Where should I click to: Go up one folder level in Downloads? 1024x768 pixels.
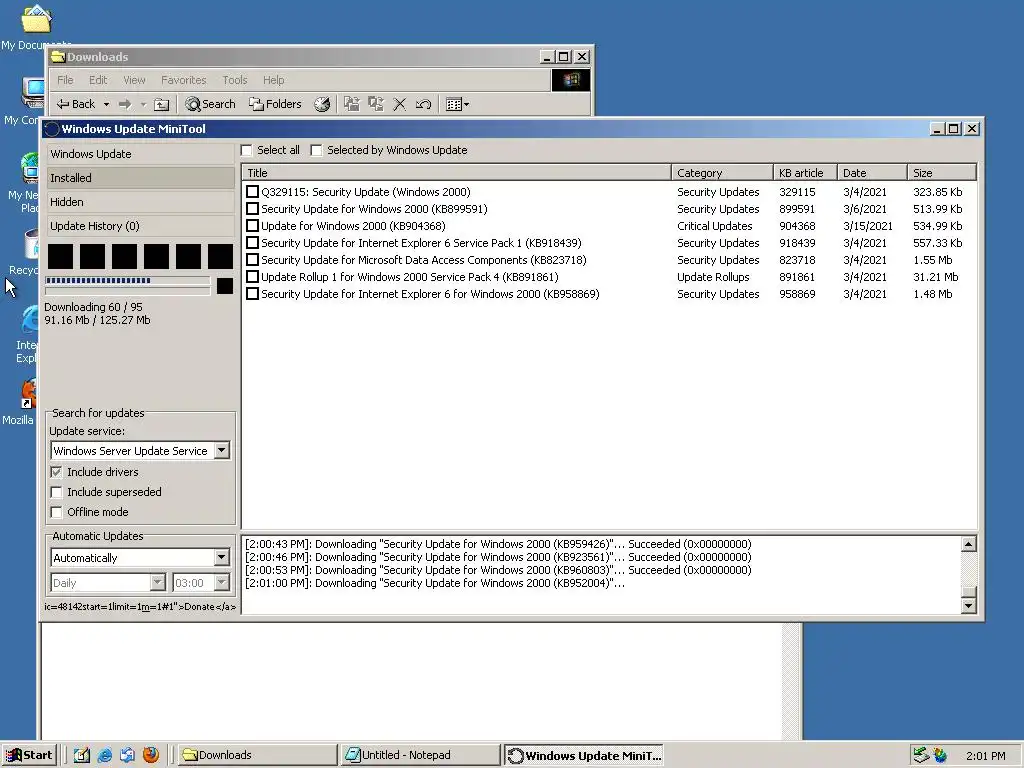click(161, 104)
